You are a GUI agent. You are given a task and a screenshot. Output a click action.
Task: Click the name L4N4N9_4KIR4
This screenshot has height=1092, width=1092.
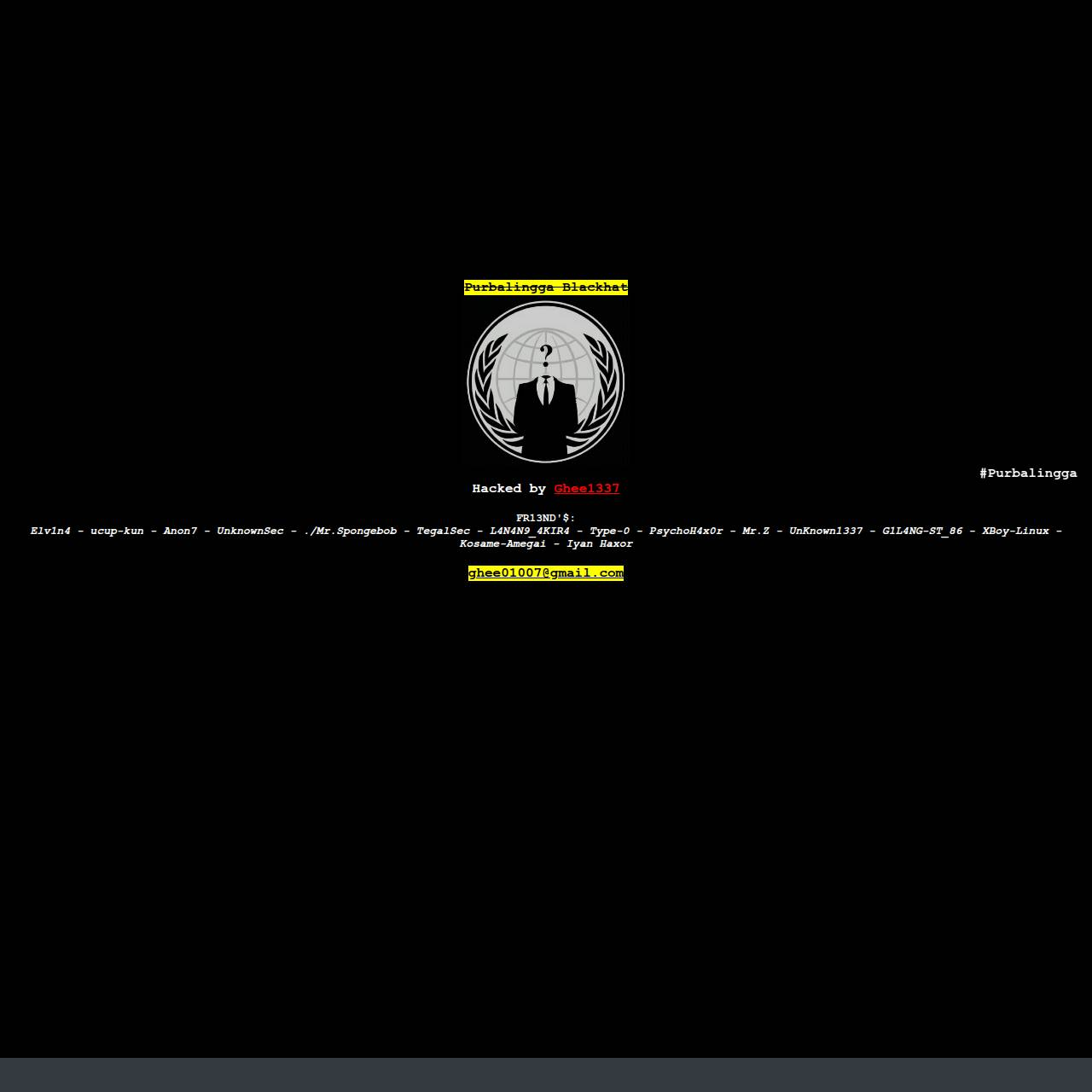tap(530, 531)
